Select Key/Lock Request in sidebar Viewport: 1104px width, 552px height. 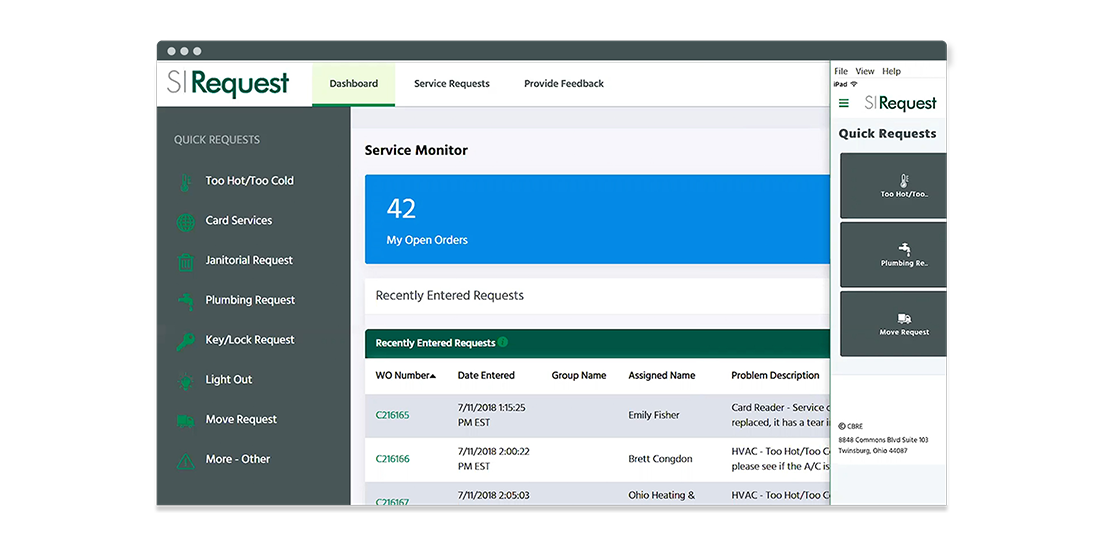pyautogui.click(x=250, y=340)
